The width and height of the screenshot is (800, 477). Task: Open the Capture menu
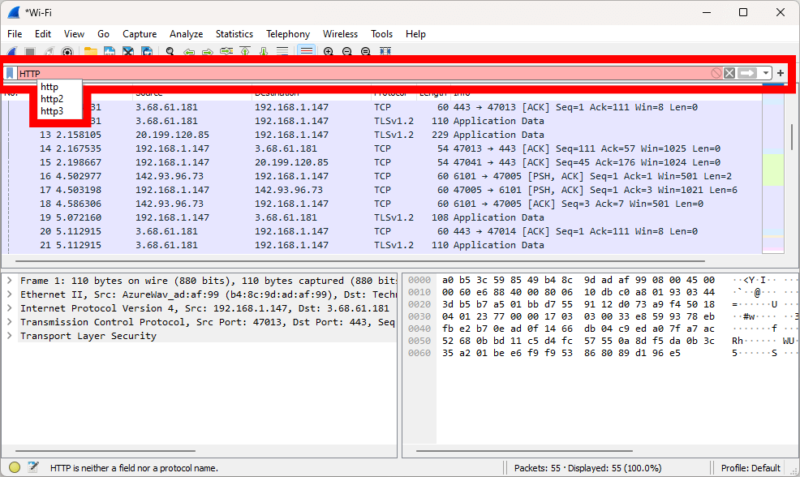tap(139, 34)
